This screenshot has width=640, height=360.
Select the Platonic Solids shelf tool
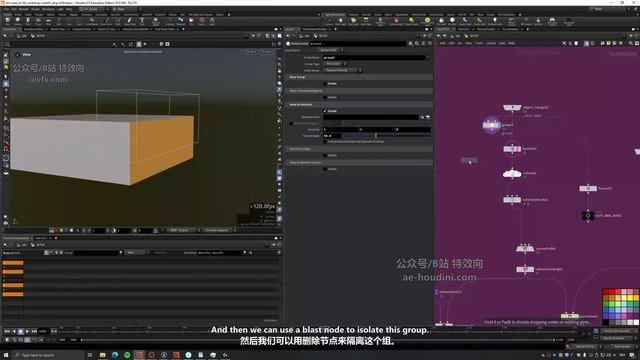pyautogui.click(x=156, y=21)
